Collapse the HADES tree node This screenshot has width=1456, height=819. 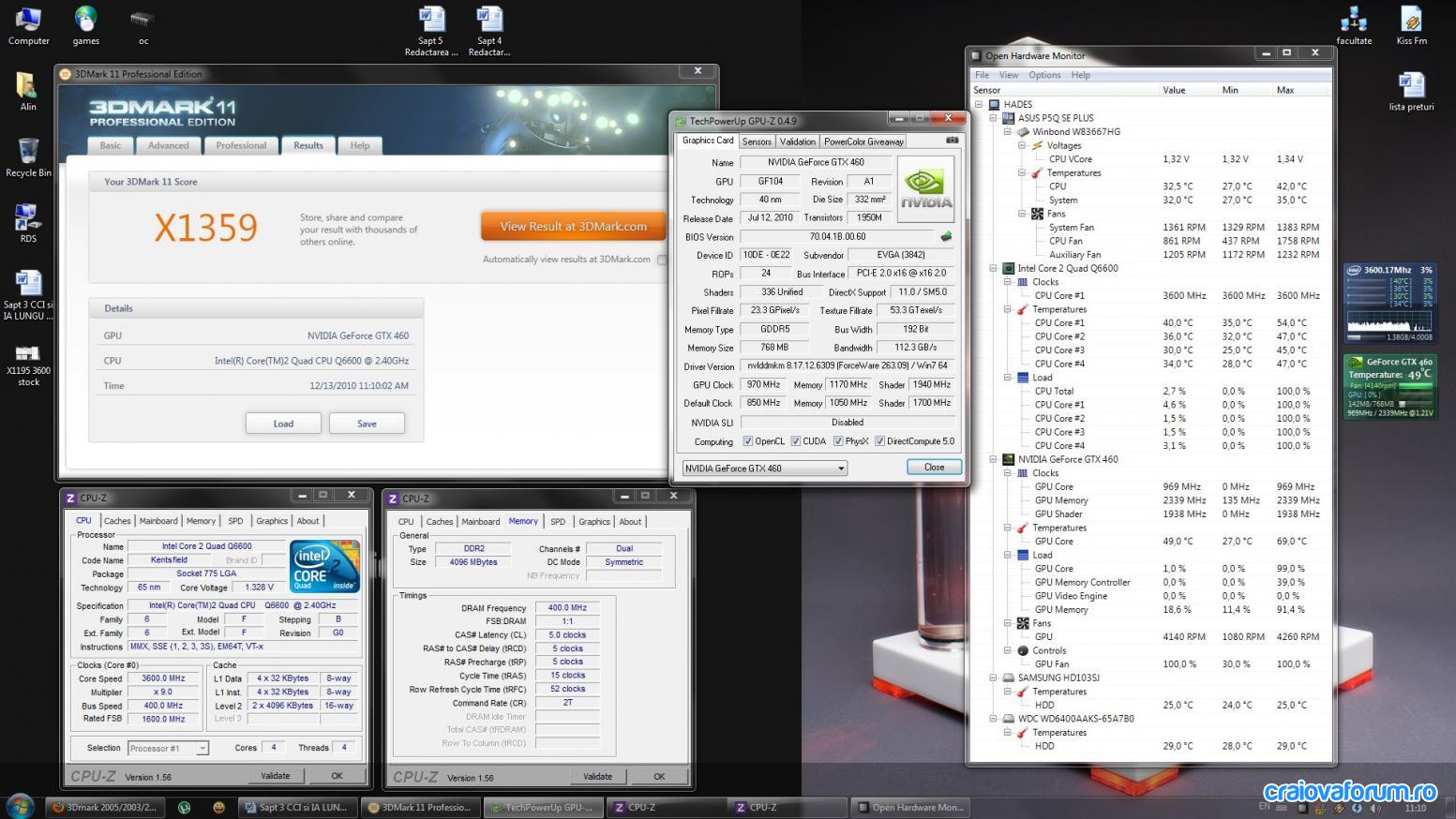pyautogui.click(x=980, y=105)
